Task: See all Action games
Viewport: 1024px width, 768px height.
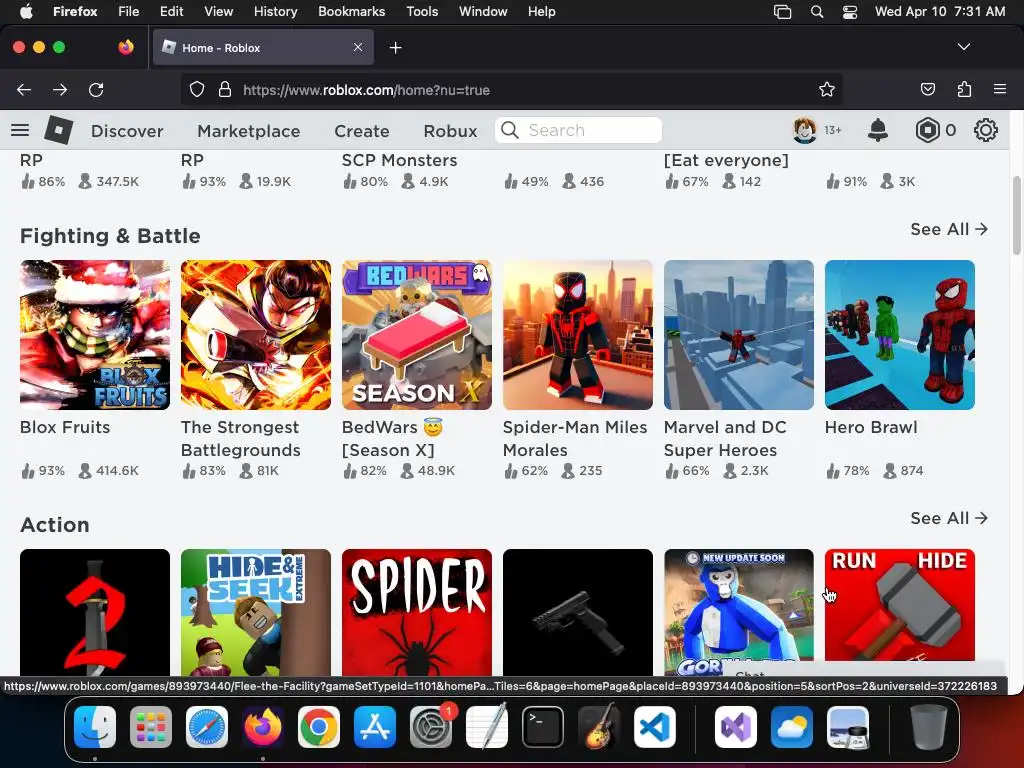Action: point(949,518)
